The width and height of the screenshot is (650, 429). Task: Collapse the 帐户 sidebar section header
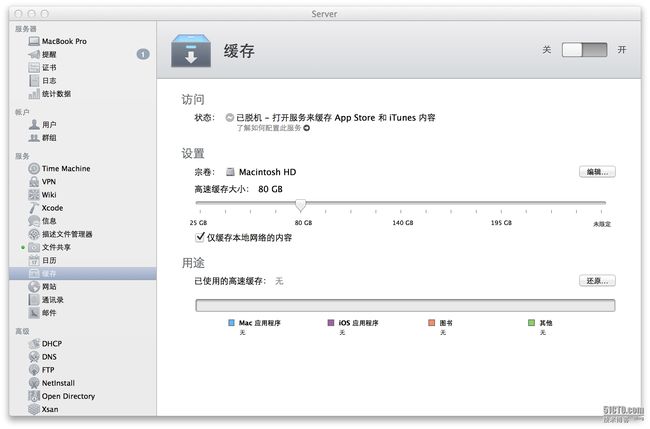(22, 112)
